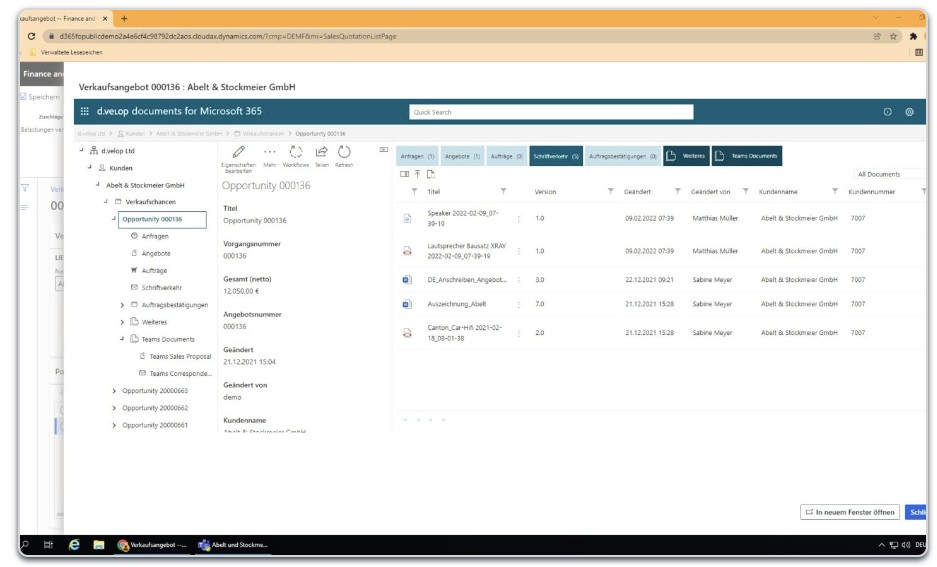The height and width of the screenshot is (567, 937).
Task: Open context menu dots for Speaker row
Action: pyautogui.click(x=519, y=219)
